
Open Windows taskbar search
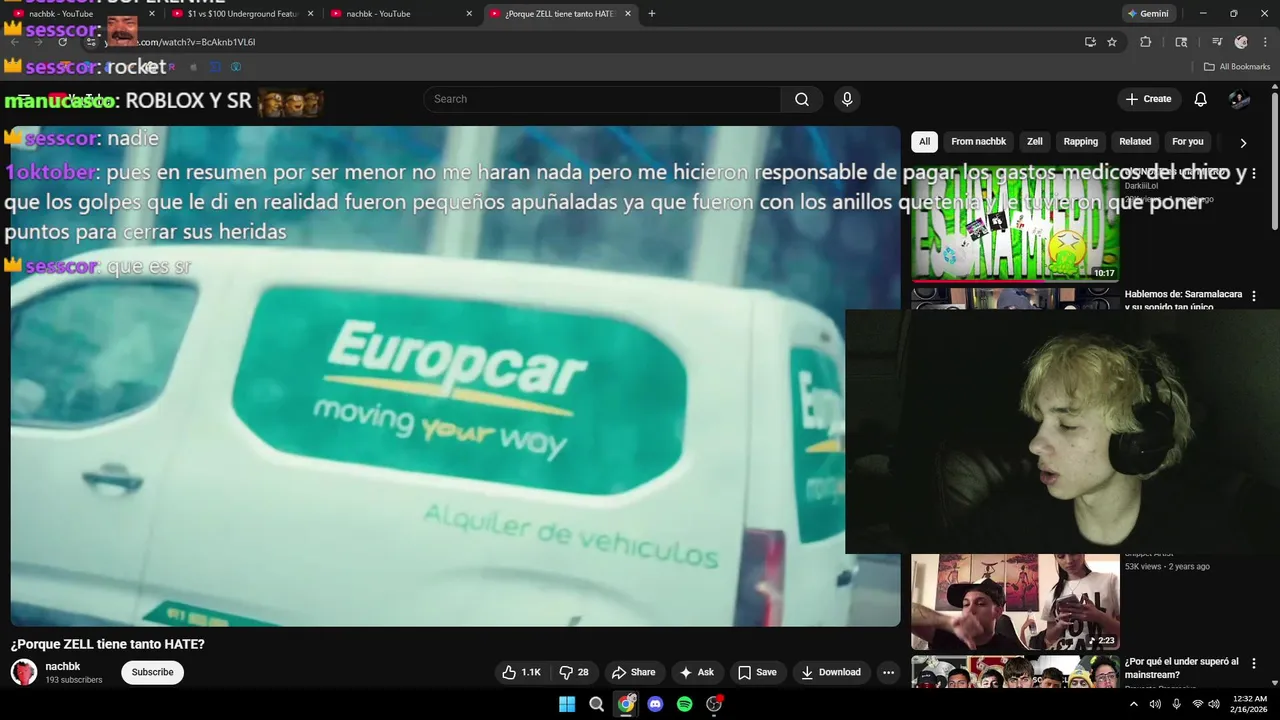(x=597, y=704)
